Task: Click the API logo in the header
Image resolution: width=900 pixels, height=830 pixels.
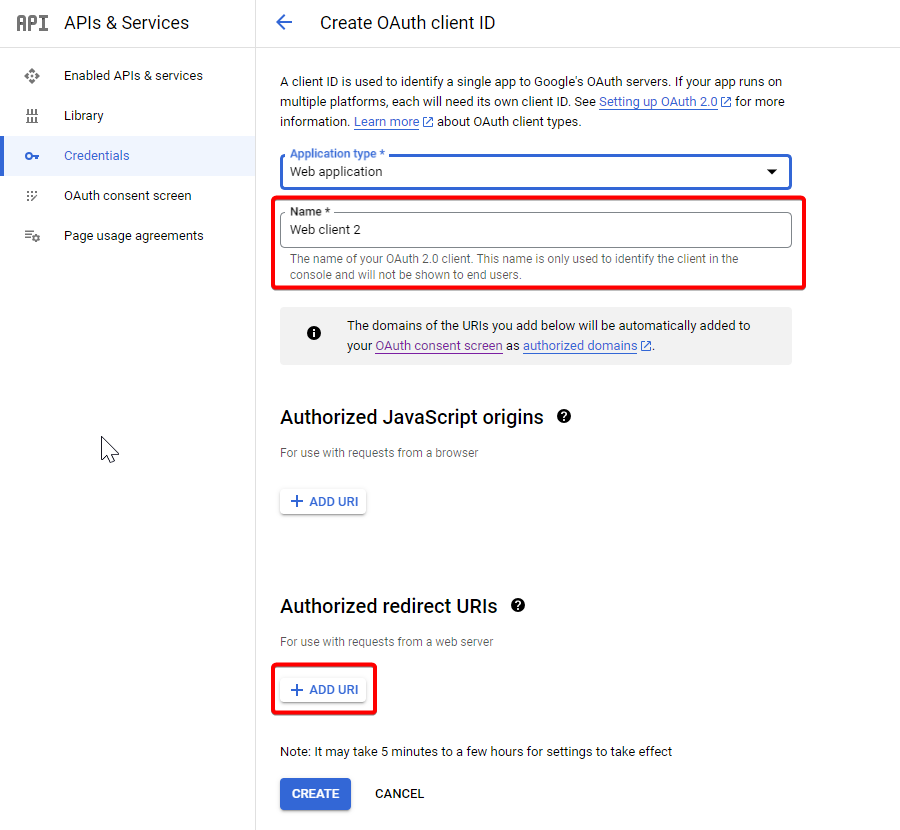Action: (32, 23)
